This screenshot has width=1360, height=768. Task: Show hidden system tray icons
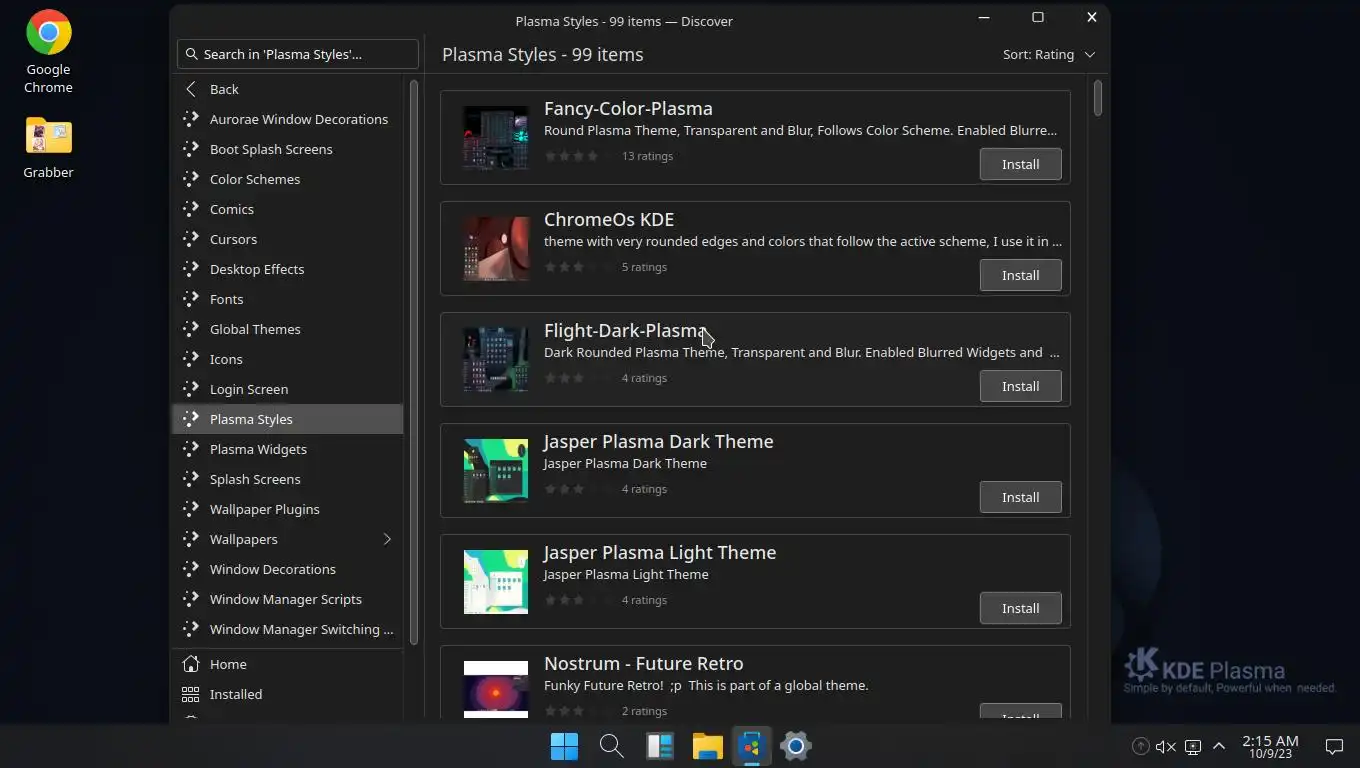point(1219,746)
